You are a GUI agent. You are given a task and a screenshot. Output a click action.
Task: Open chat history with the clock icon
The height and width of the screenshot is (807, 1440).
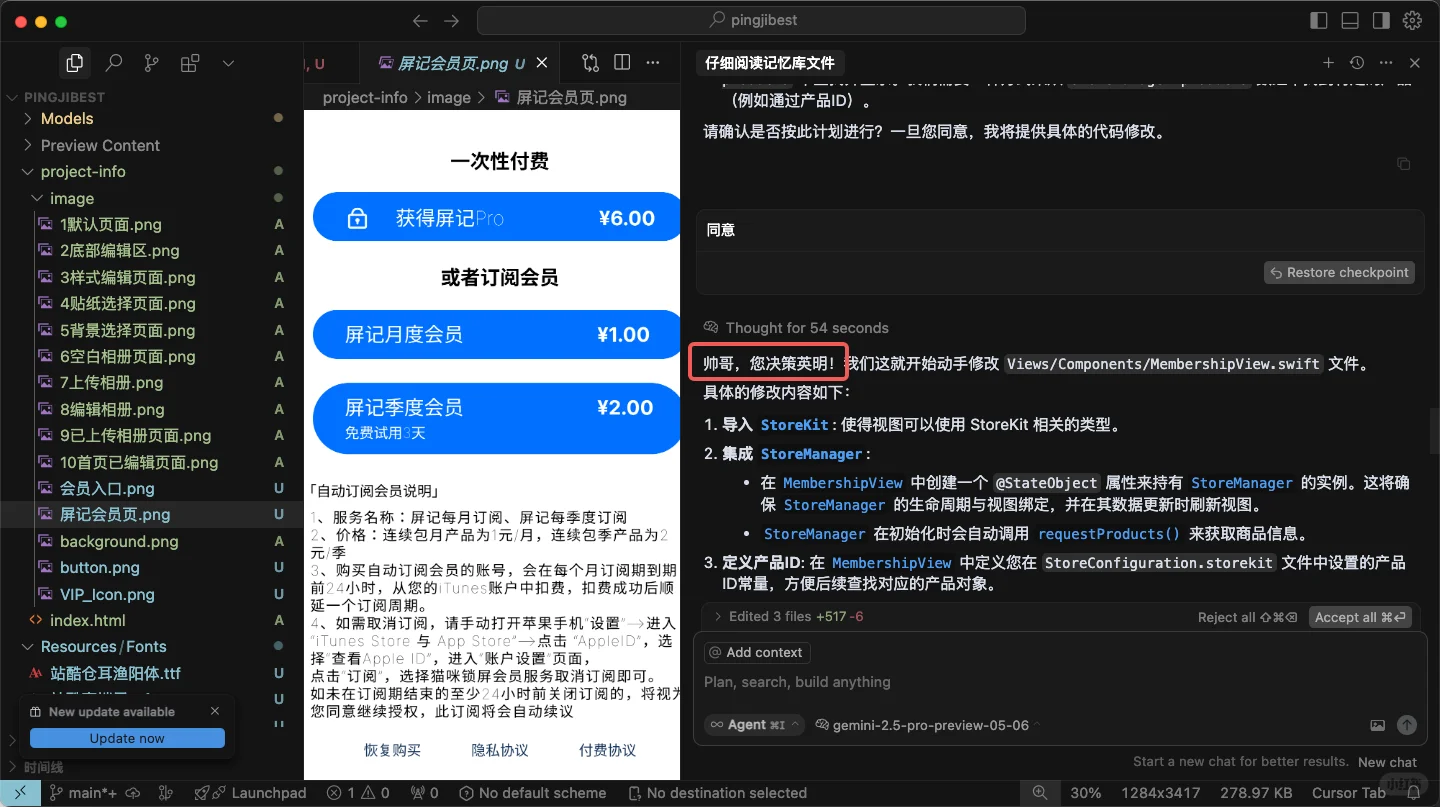pos(1357,62)
